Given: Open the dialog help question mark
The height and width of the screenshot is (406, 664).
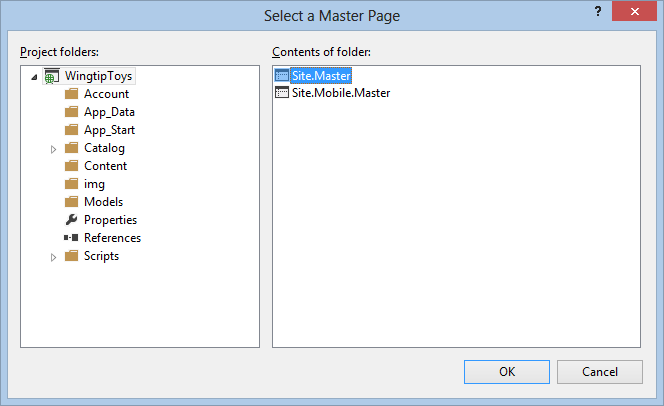Looking at the screenshot, I should click(x=597, y=12).
